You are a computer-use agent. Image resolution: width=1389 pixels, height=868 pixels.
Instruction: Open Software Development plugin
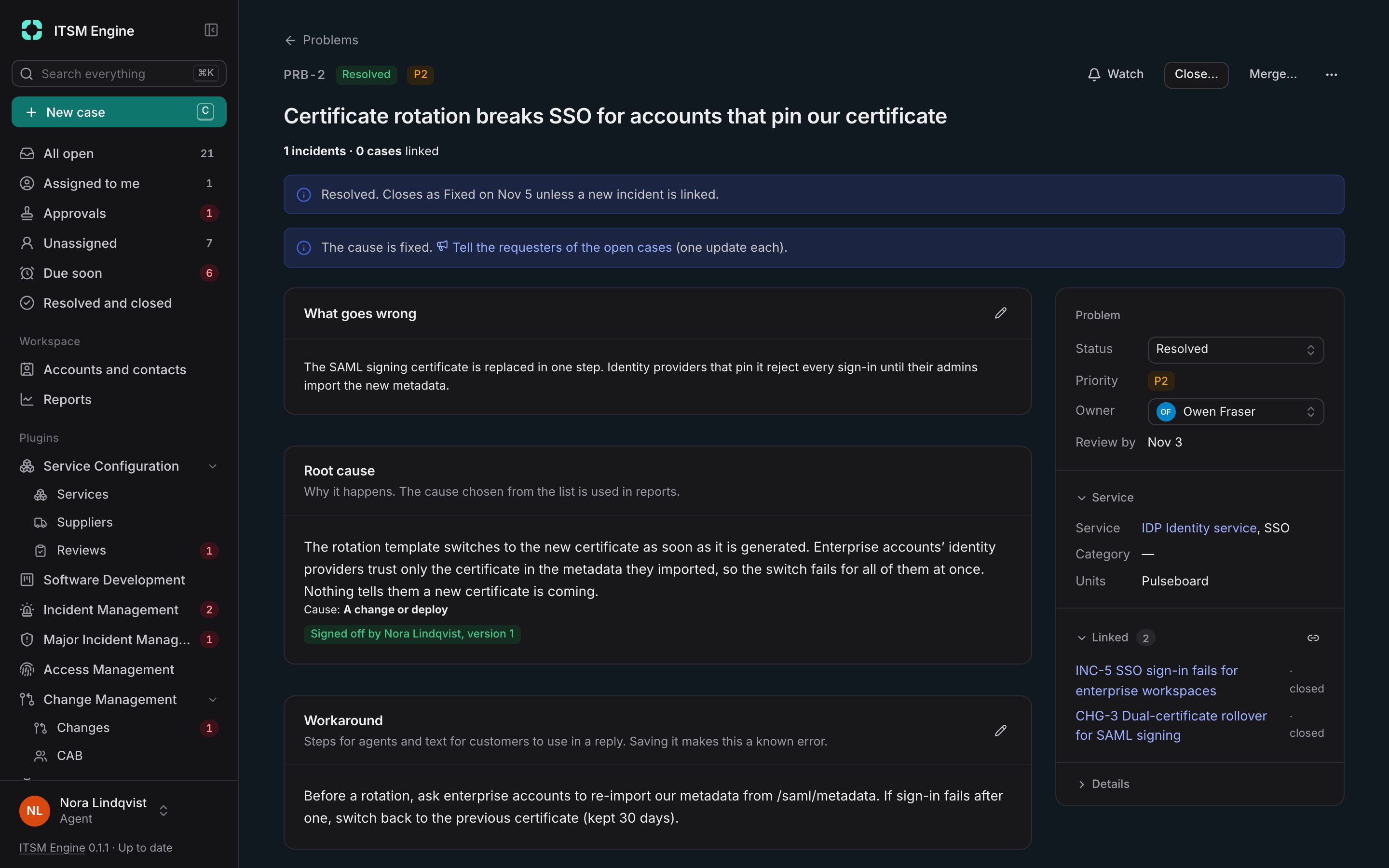click(x=119, y=580)
